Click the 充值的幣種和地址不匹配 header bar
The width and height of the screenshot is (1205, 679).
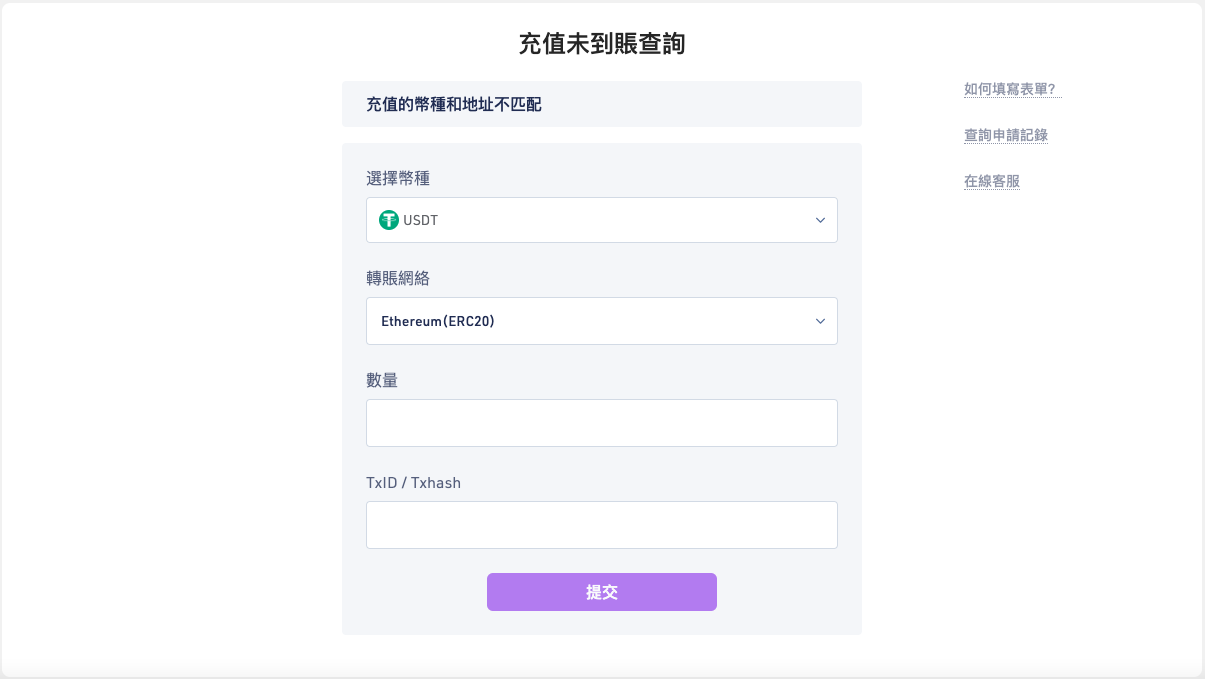pyautogui.click(x=602, y=104)
